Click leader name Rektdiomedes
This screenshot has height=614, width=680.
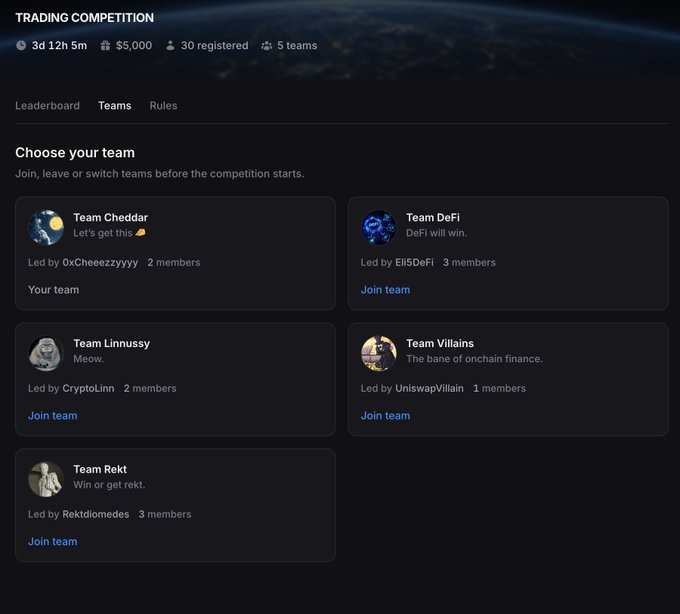tap(96, 514)
